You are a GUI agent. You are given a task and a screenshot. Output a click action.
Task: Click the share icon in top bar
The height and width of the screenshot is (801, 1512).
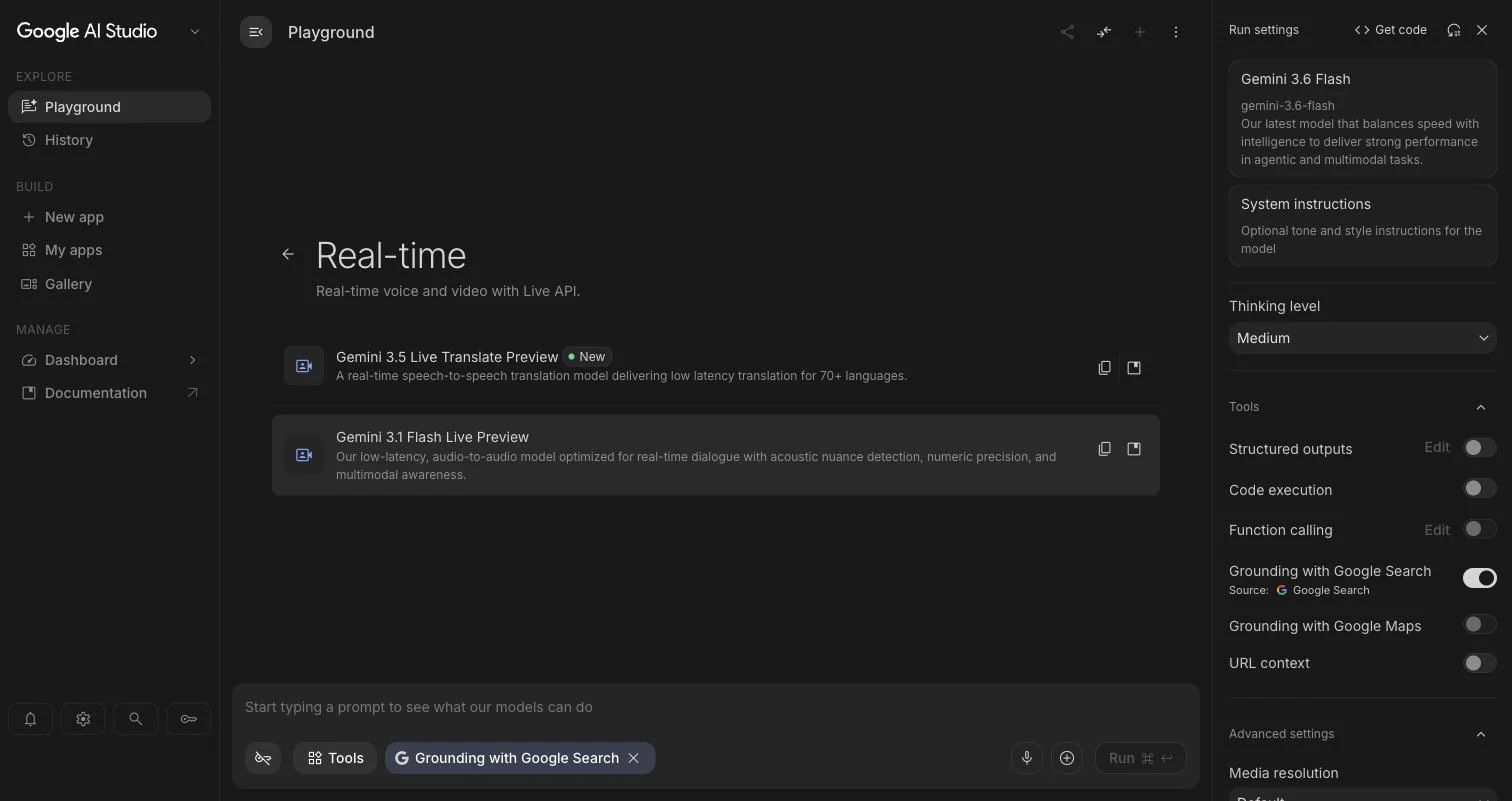click(1067, 32)
